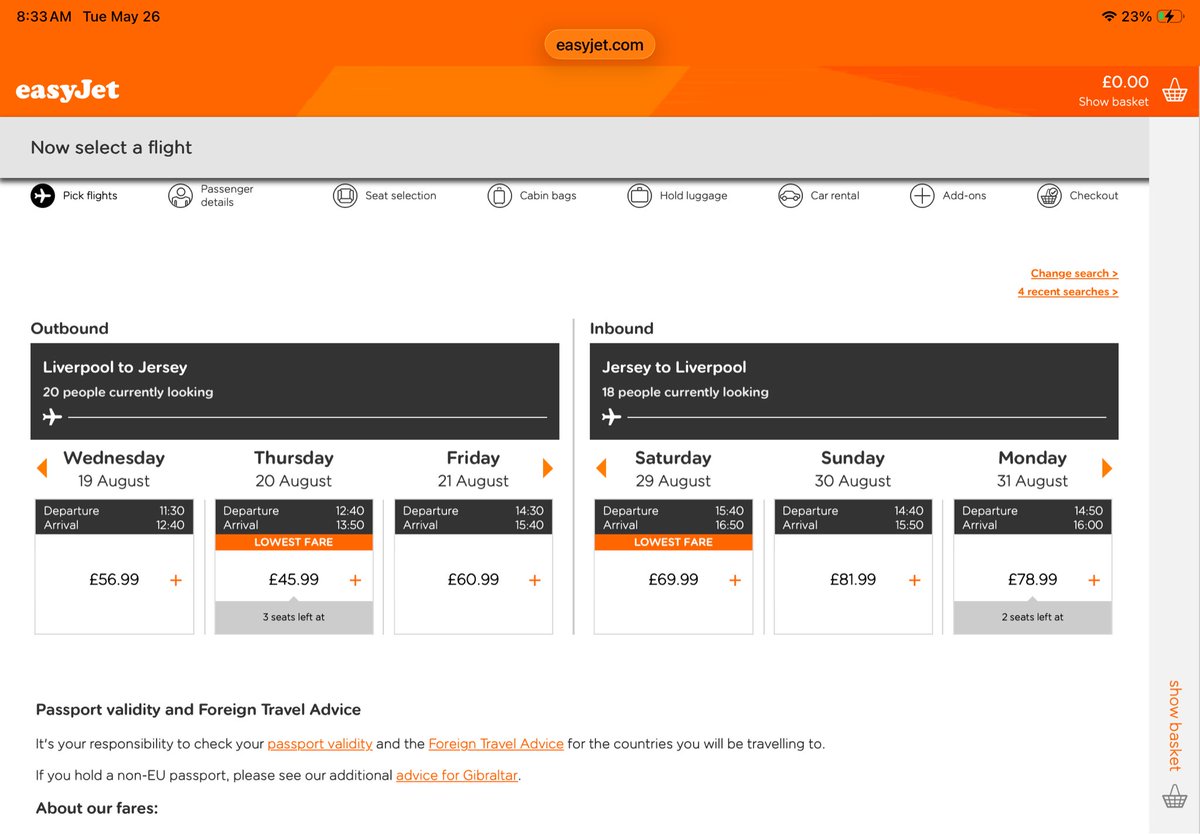This screenshot has height=834, width=1200.
Task: Select Wednesday 19 August date heading
Action: (x=114, y=469)
